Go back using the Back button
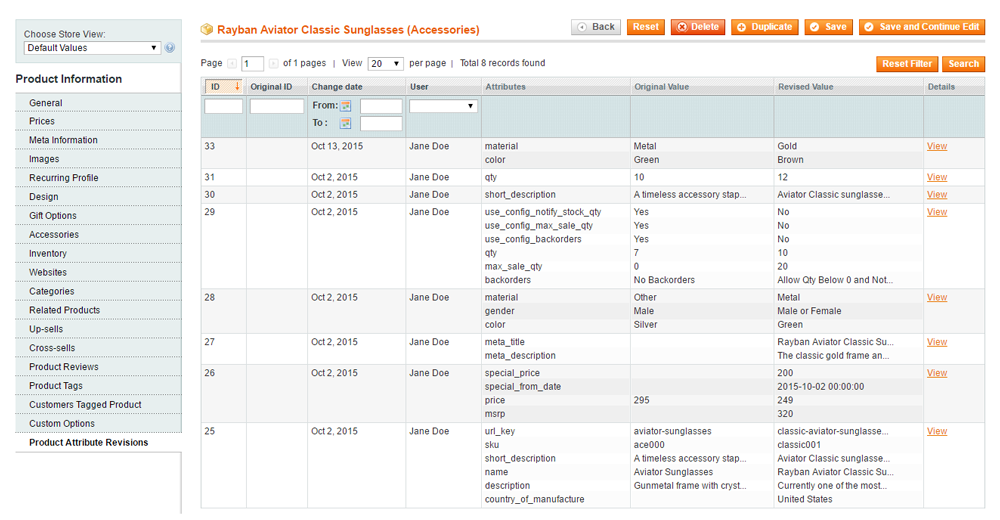This screenshot has width=1000, height=520. [596, 27]
